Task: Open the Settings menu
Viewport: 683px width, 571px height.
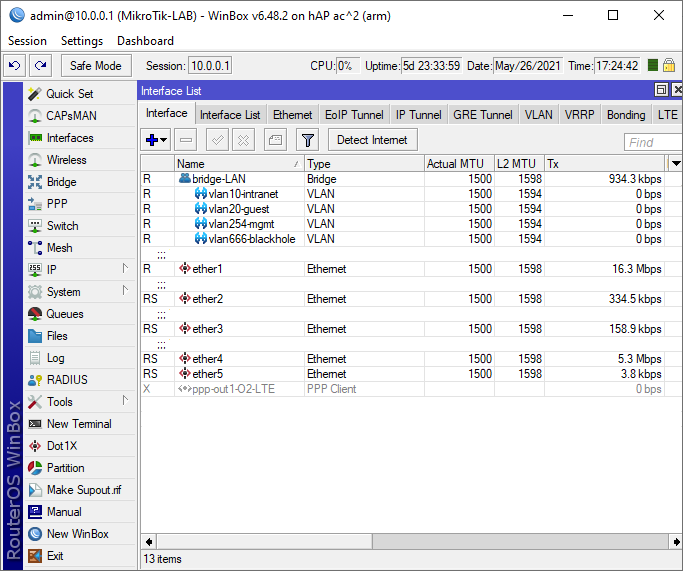Action: click(x=82, y=41)
